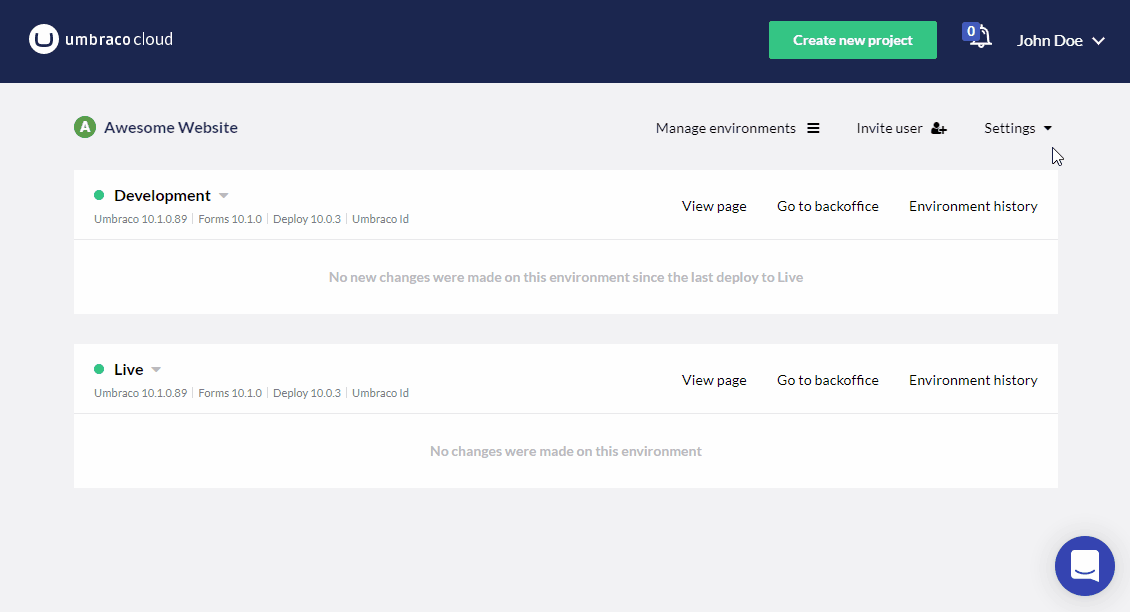Click Forms 10.1.0 in Development row
This screenshot has height=612, width=1130.
[230, 219]
